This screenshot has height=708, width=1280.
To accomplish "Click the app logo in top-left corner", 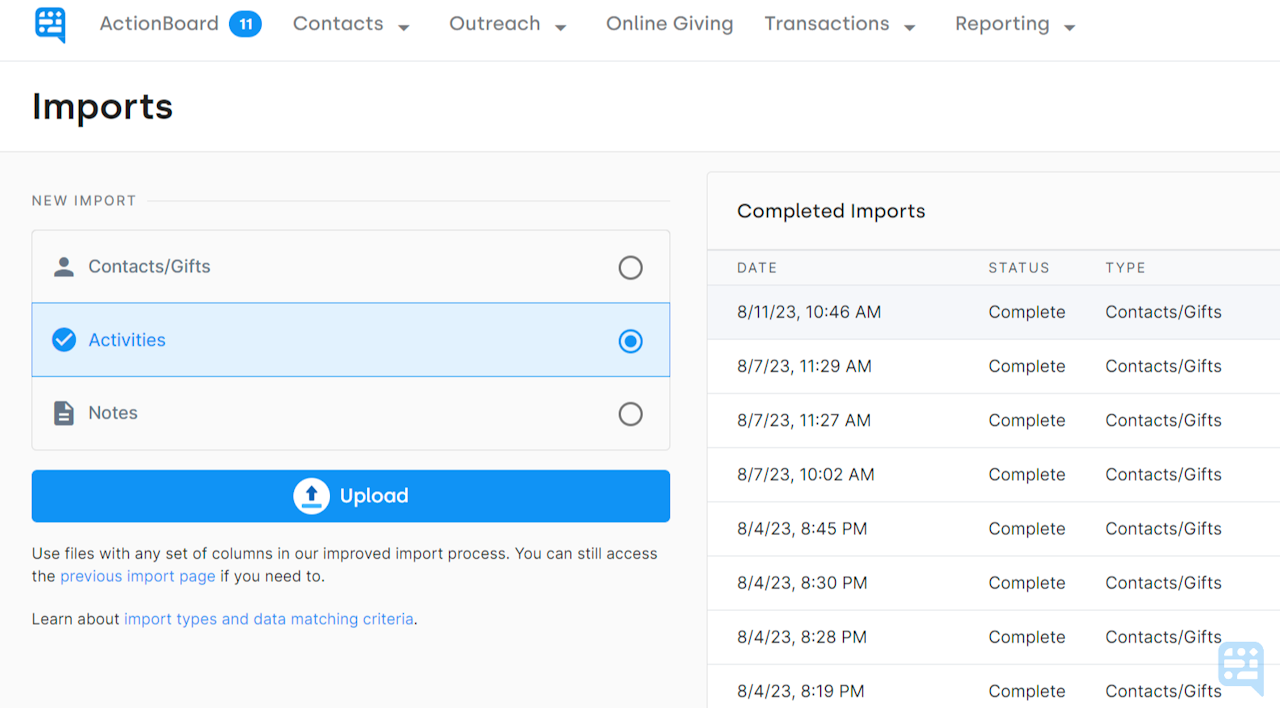I will click(x=49, y=22).
